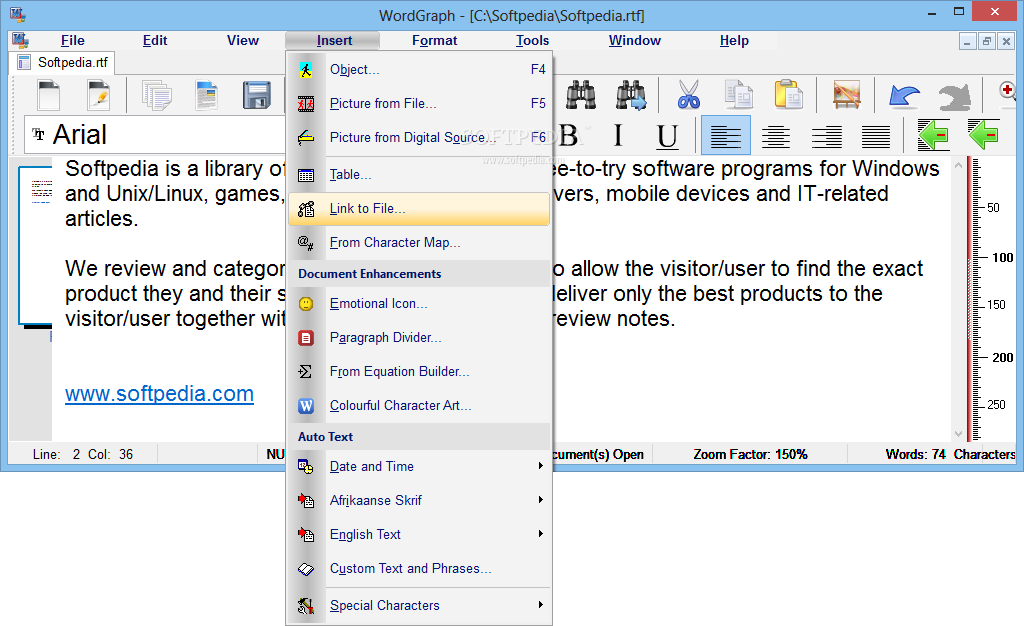Click the Cut scissors icon
This screenshot has height=626, width=1024.
(688, 95)
